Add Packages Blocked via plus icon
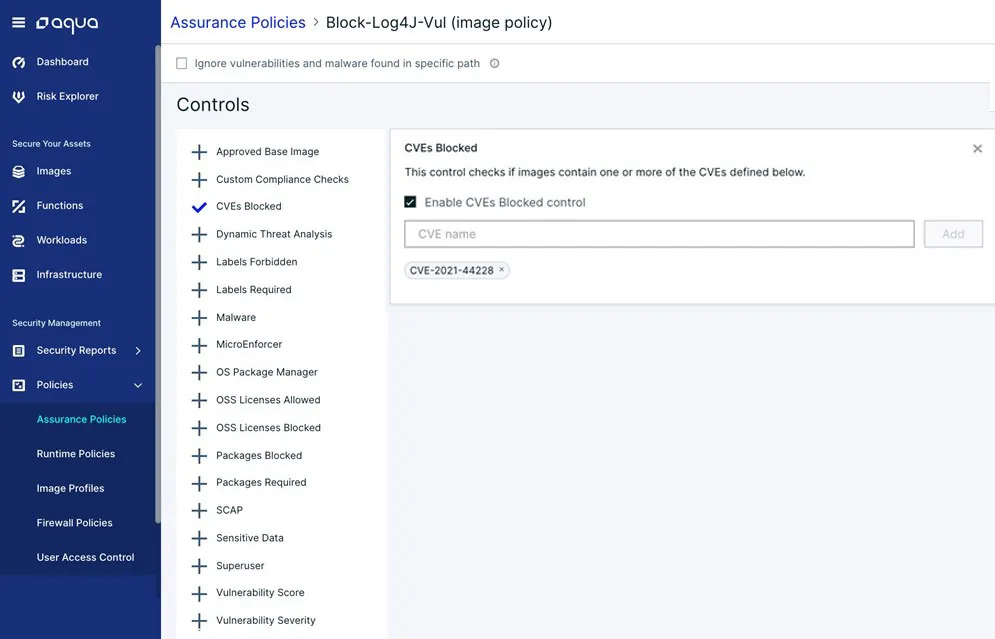The height and width of the screenshot is (639, 995). (x=199, y=456)
